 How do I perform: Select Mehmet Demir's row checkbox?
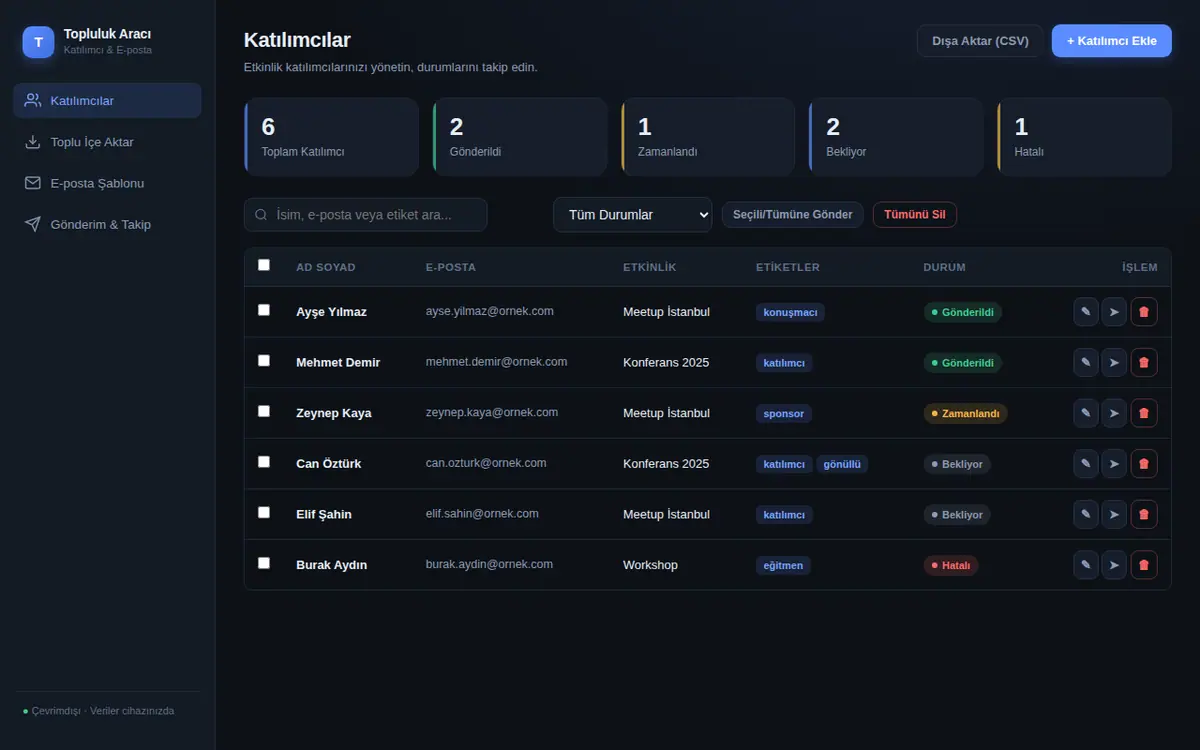click(264, 360)
